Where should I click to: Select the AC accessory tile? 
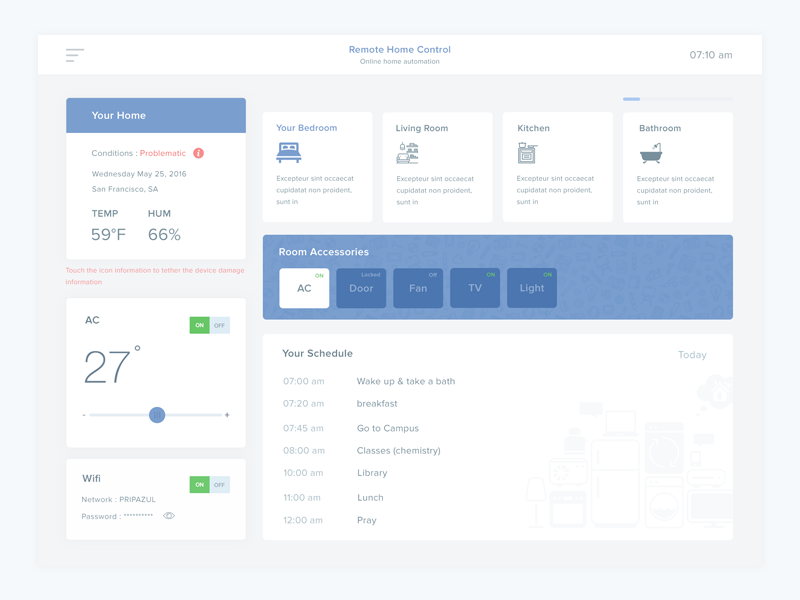coord(304,288)
